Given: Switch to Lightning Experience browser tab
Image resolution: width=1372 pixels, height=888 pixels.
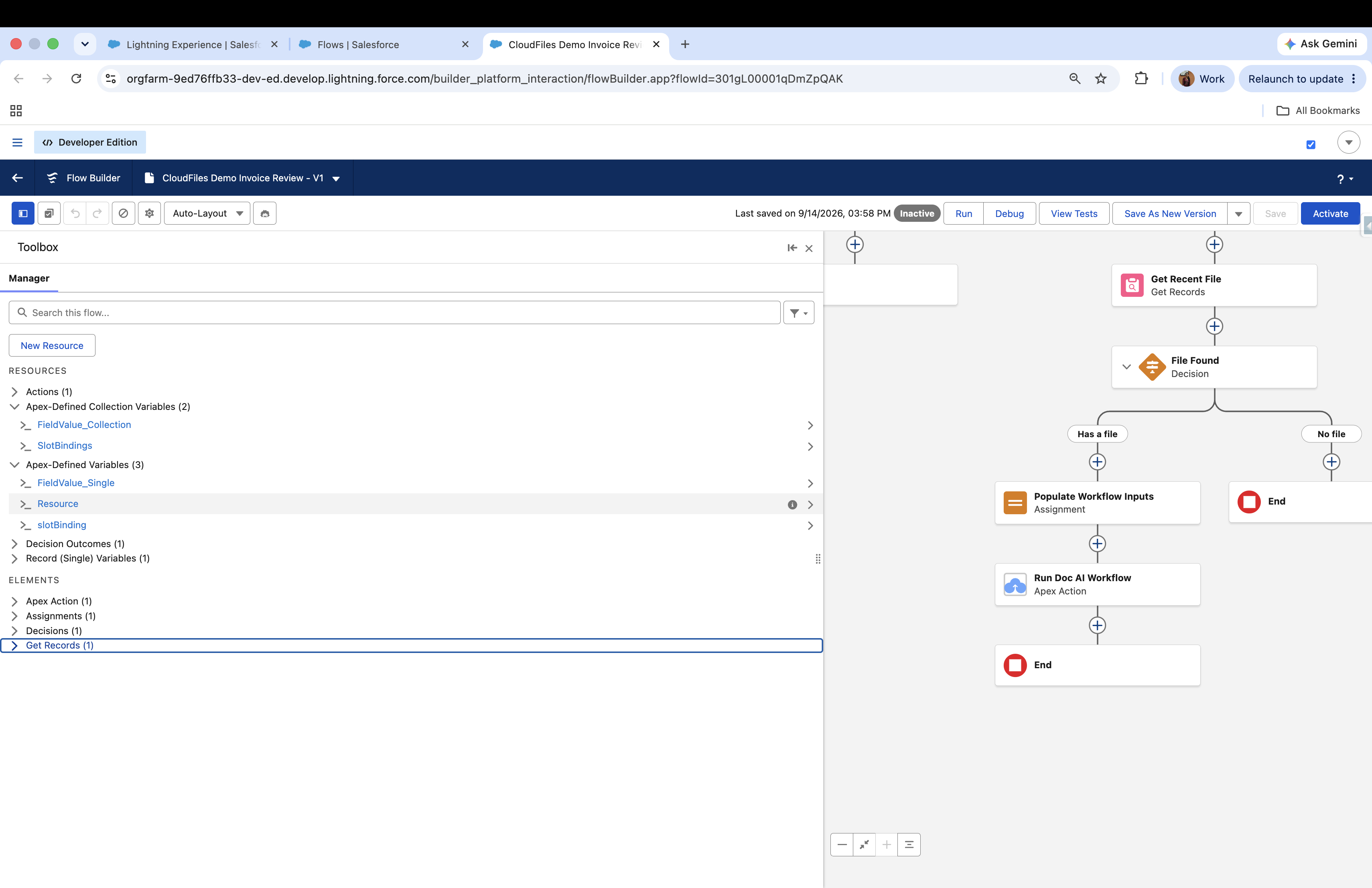Looking at the screenshot, I should point(193,45).
